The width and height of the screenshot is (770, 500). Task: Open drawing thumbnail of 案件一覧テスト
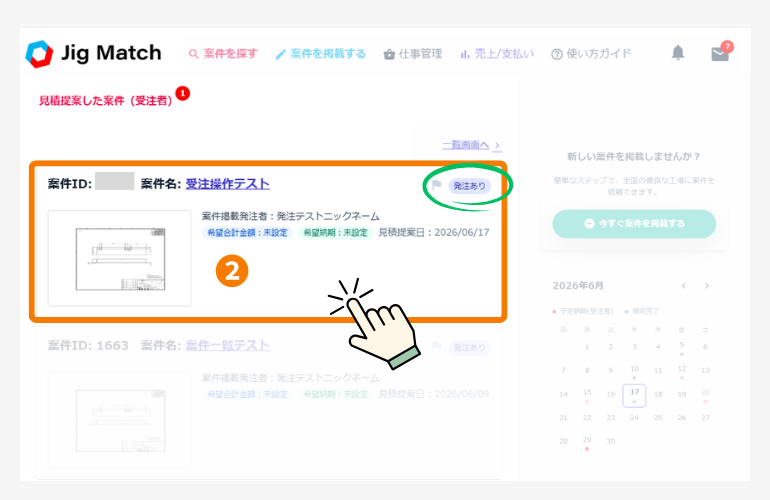[119, 420]
